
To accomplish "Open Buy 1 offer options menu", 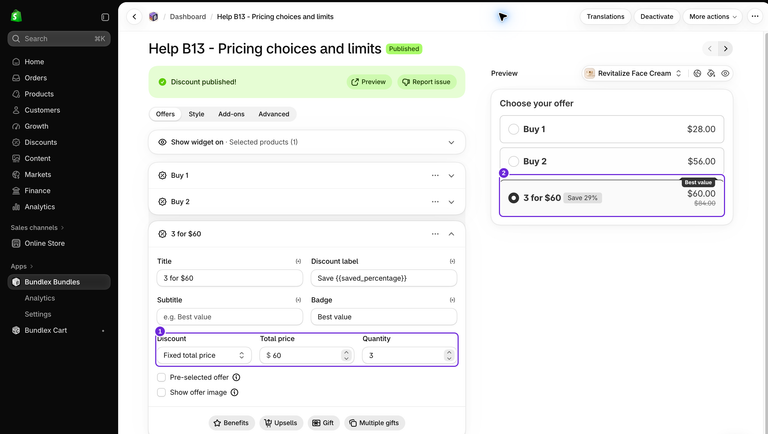I will point(435,175).
